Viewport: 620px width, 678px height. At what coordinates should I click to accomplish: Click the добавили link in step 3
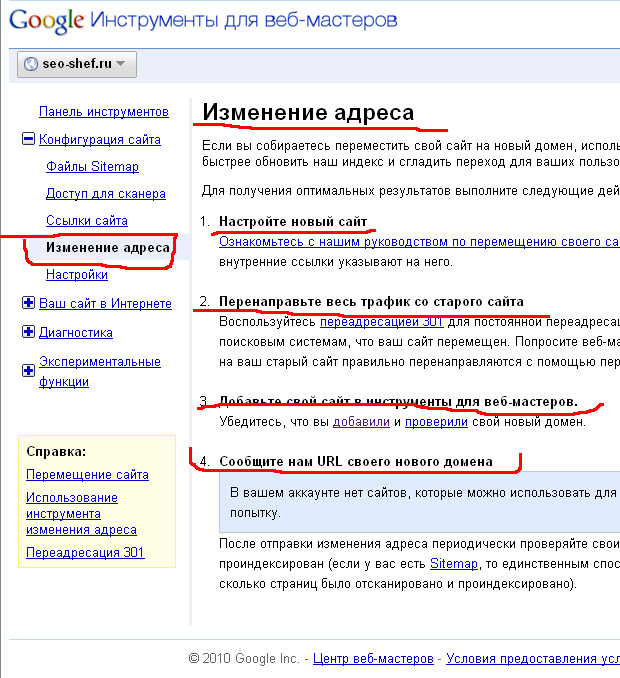click(x=361, y=422)
